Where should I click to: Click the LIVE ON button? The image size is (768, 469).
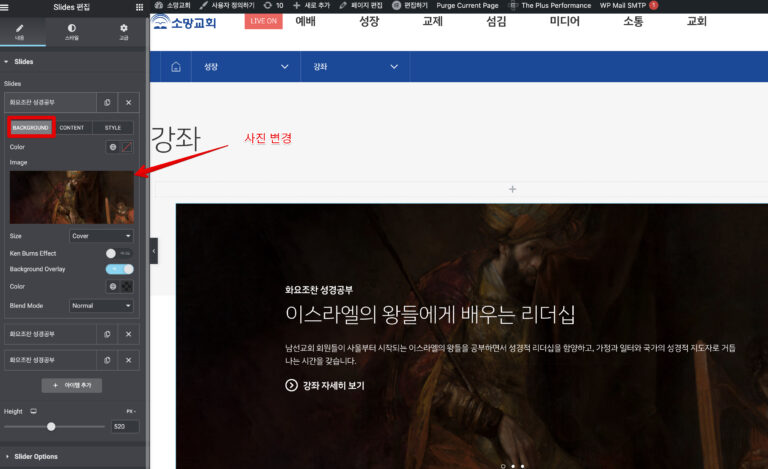tap(264, 21)
